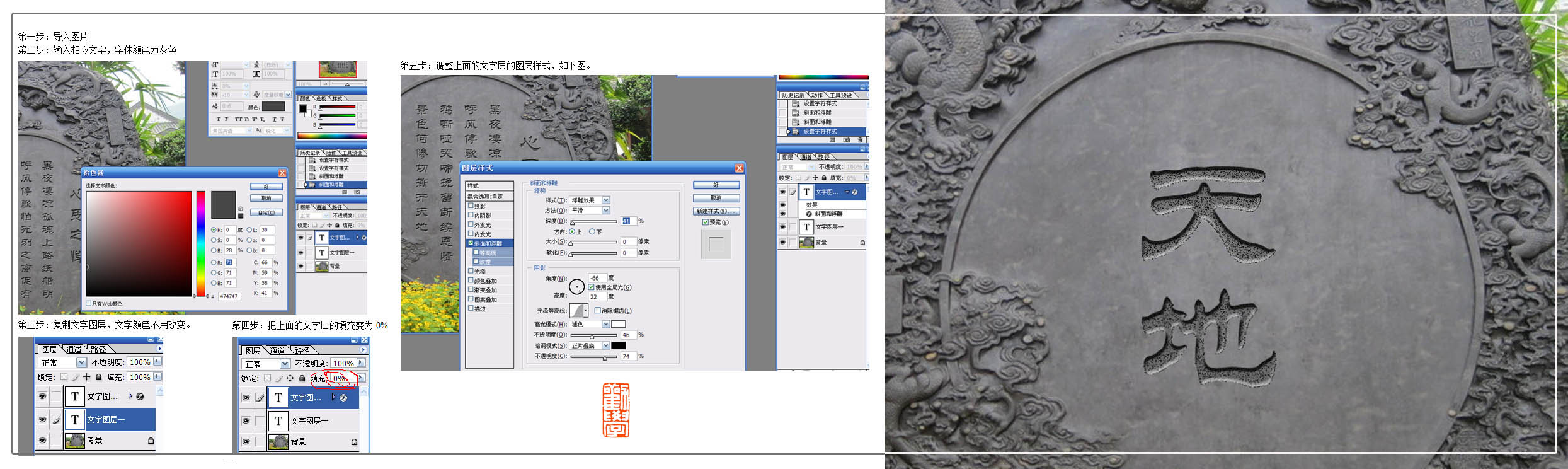This screenshot has width=1568, height=469.
Task: Click the T thumbnail of 文字图层一 in step three panel
Action: point(75,419)
